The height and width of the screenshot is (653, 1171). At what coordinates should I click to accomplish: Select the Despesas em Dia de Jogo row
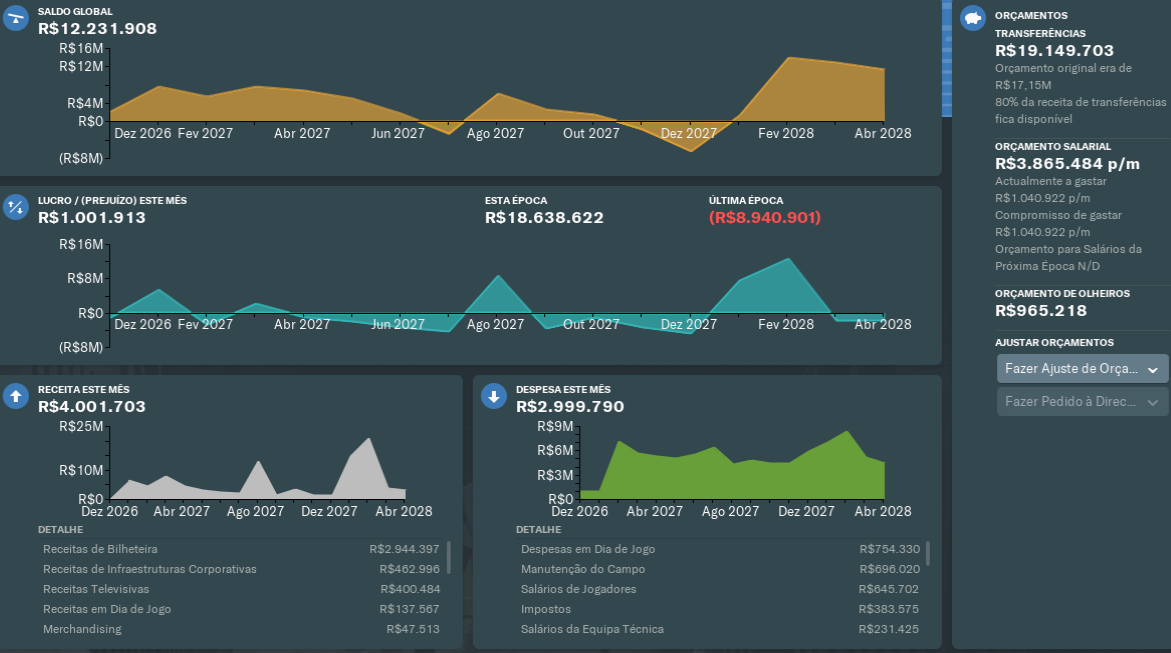pos(720,549)
